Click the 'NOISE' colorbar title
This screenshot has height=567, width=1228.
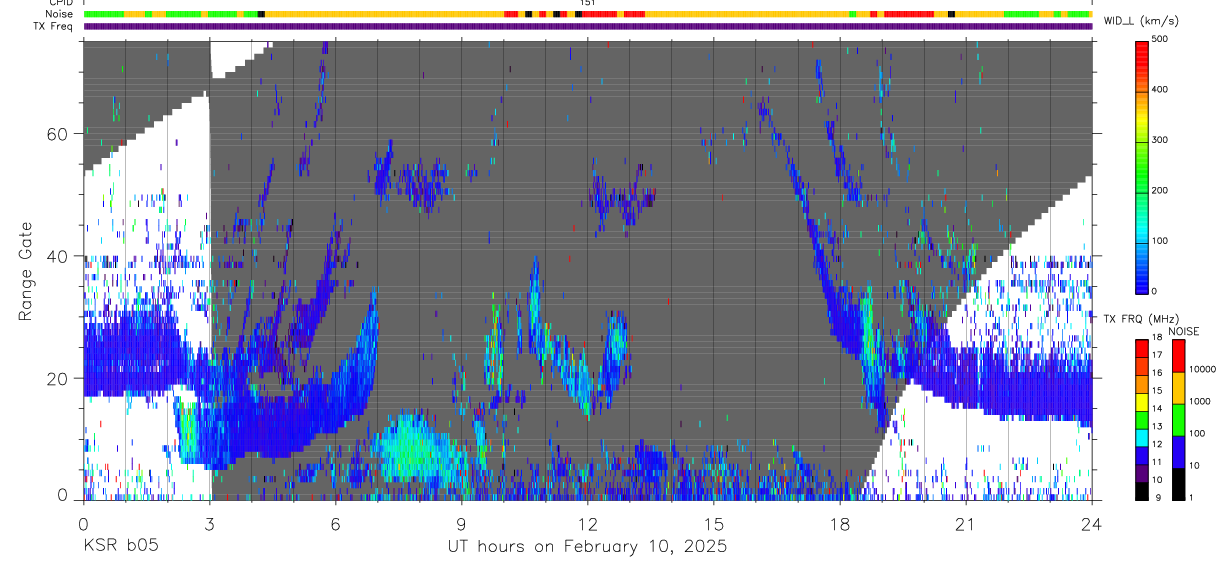click(x=1182, y=331)
